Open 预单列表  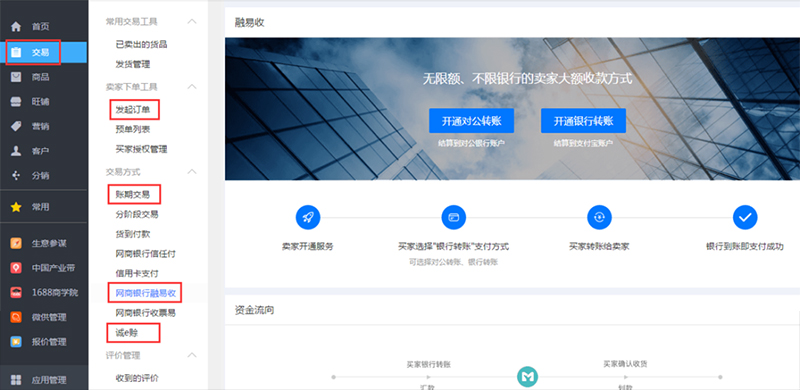point(133,129)
